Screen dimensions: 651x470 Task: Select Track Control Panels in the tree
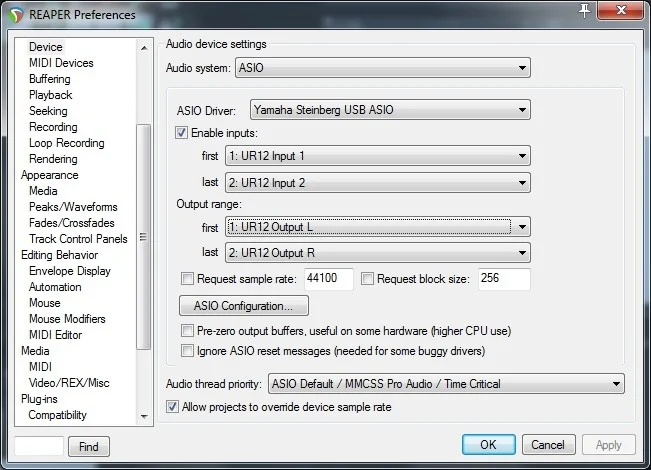(78, 239)
